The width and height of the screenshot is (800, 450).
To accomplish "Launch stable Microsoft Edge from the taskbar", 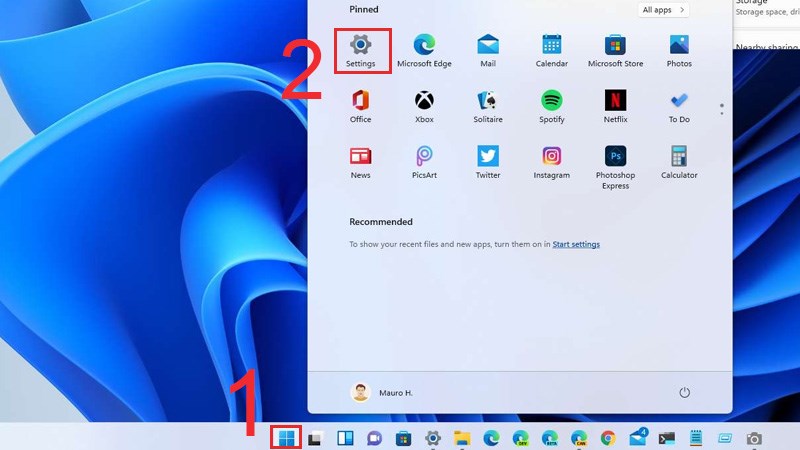I will click(491, 438).
